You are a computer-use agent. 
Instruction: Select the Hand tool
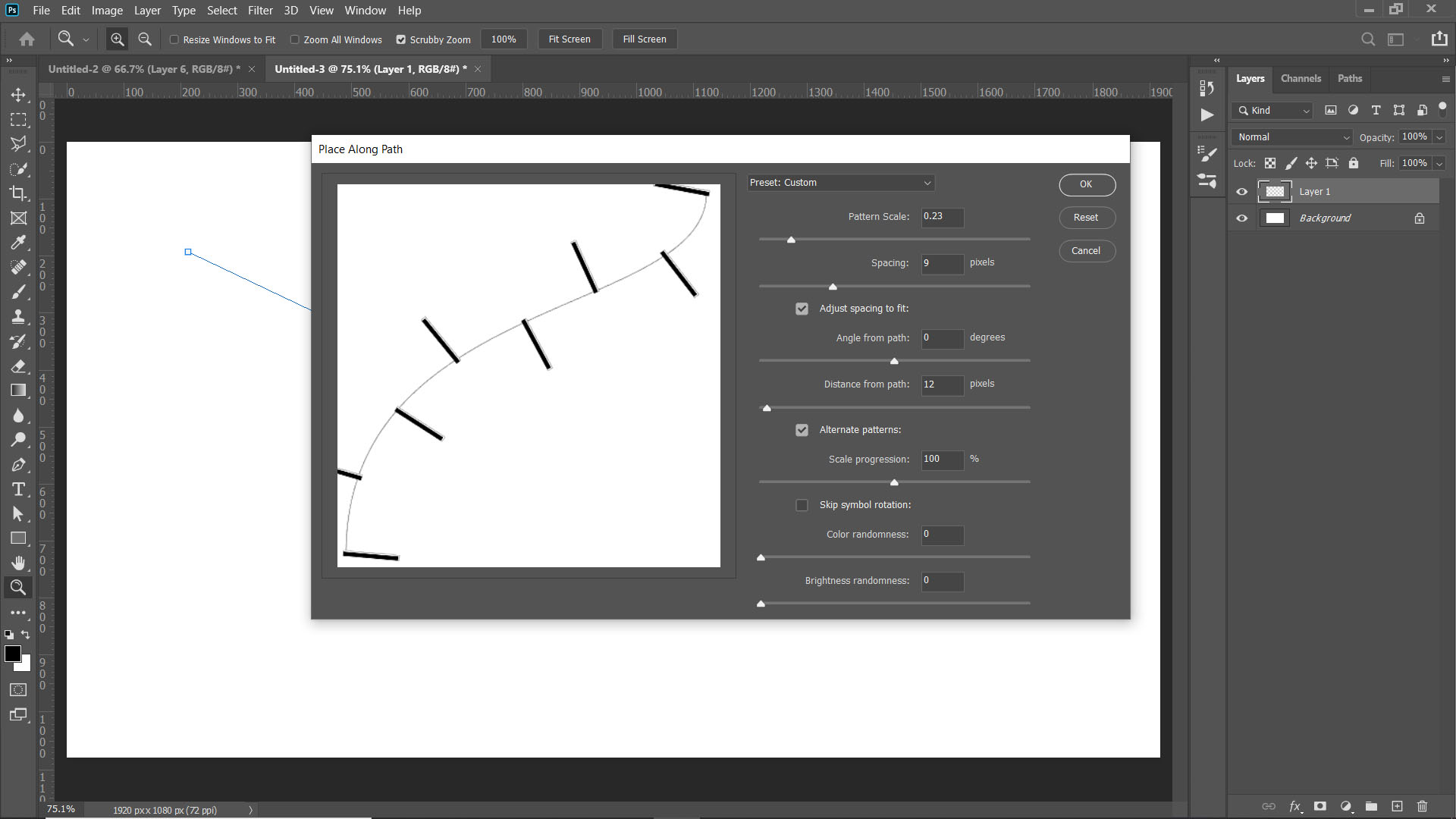pyautogui.click(x=19, y=563)
